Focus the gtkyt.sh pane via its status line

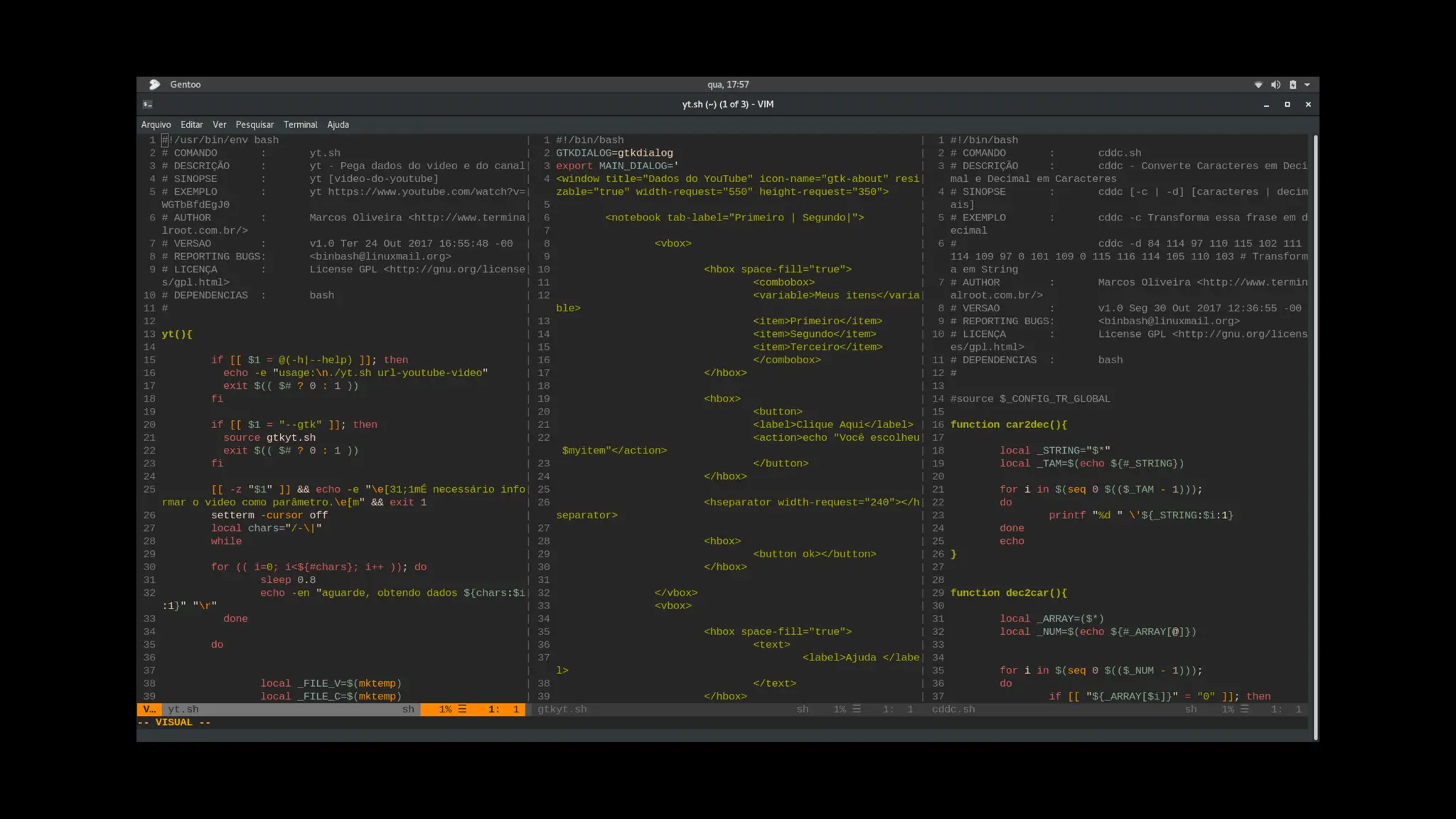tap(562, 710)
